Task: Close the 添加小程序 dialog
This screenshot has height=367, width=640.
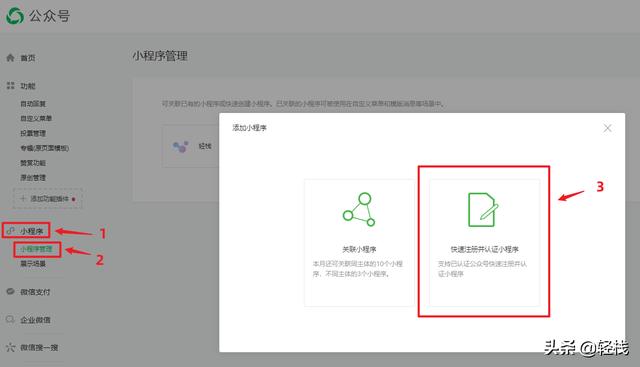Action: coord(607,128)
